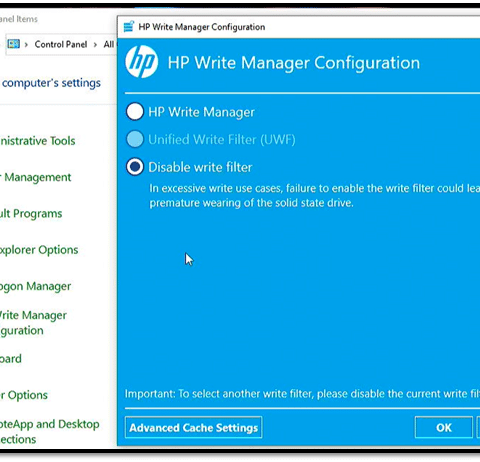Open Administrative Tools in Control Panel
The image size is (480, 462).
click(x=37, y=141)
